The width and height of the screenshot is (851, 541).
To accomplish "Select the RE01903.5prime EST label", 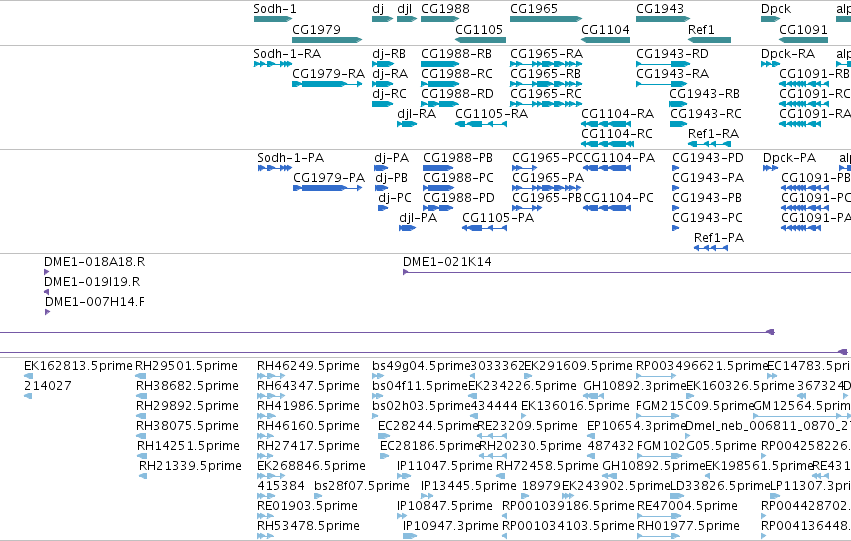I will (307, 506).
